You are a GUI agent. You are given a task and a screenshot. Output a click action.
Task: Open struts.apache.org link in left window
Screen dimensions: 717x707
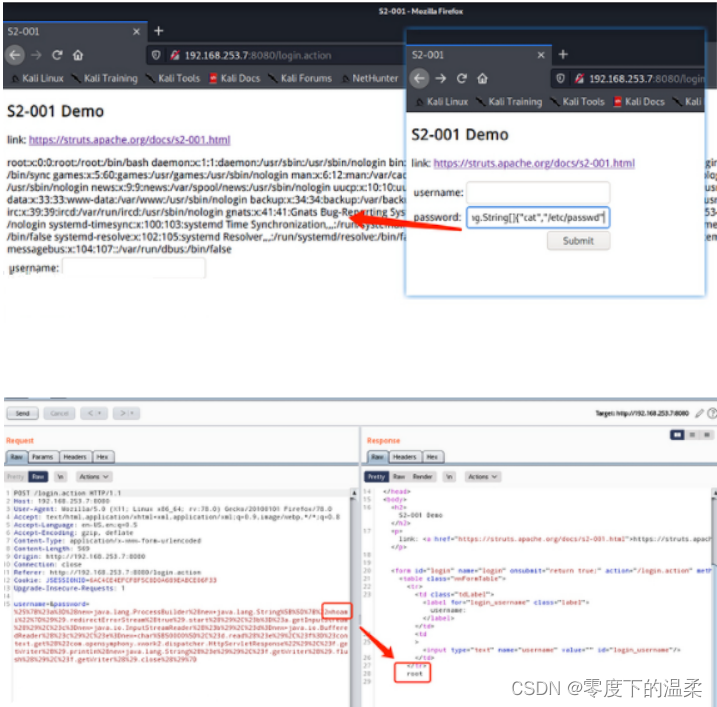[x=129, y=140]
